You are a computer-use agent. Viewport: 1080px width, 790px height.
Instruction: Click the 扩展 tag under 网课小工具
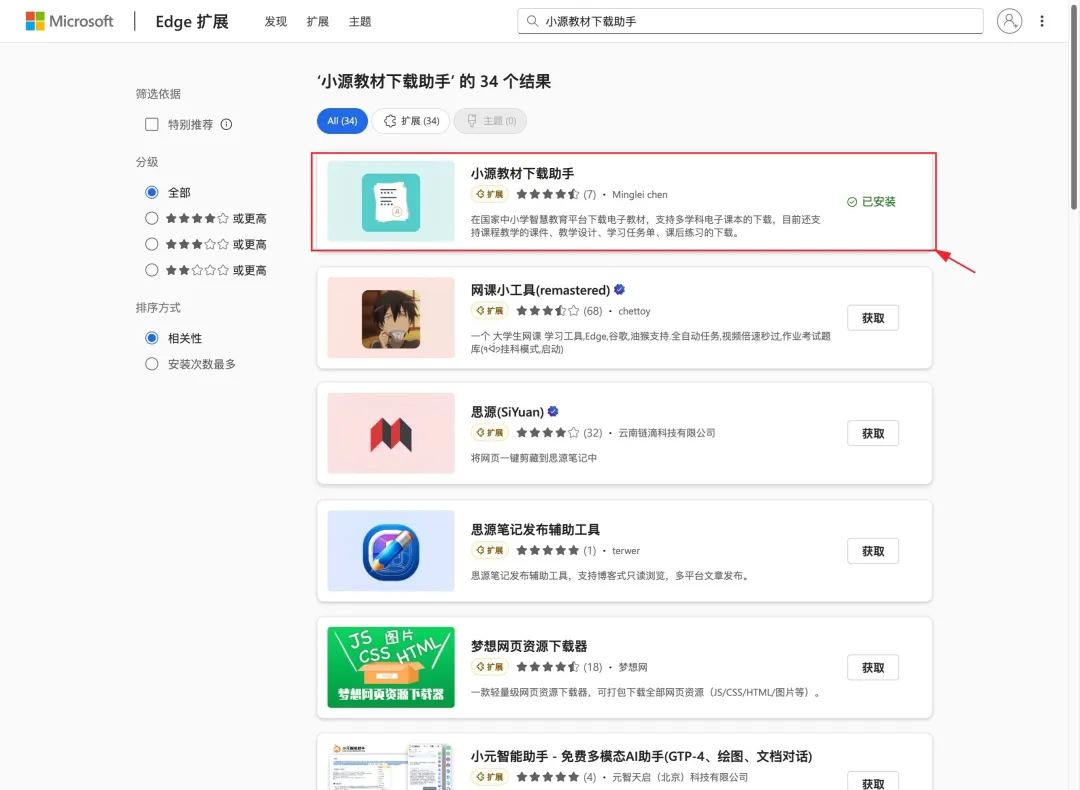coord(490,311)
